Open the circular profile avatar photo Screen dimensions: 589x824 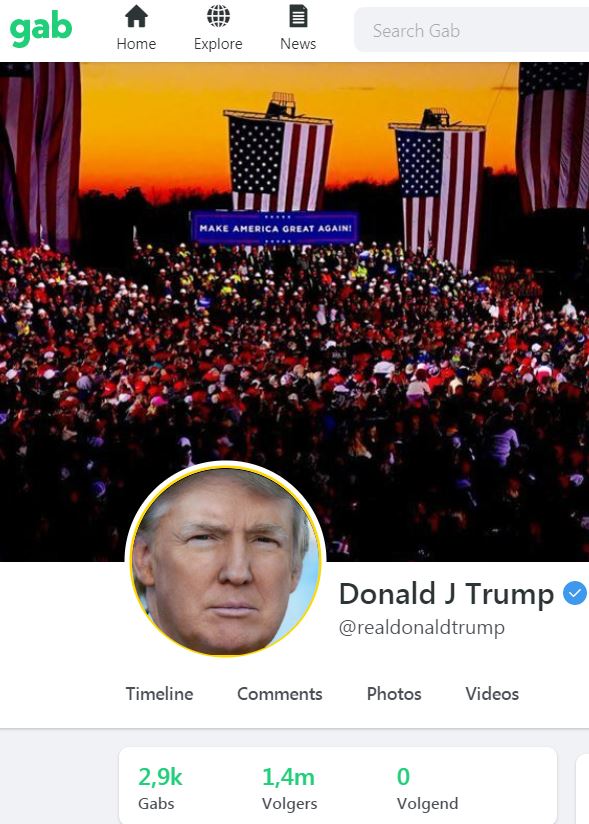(226, 560)
